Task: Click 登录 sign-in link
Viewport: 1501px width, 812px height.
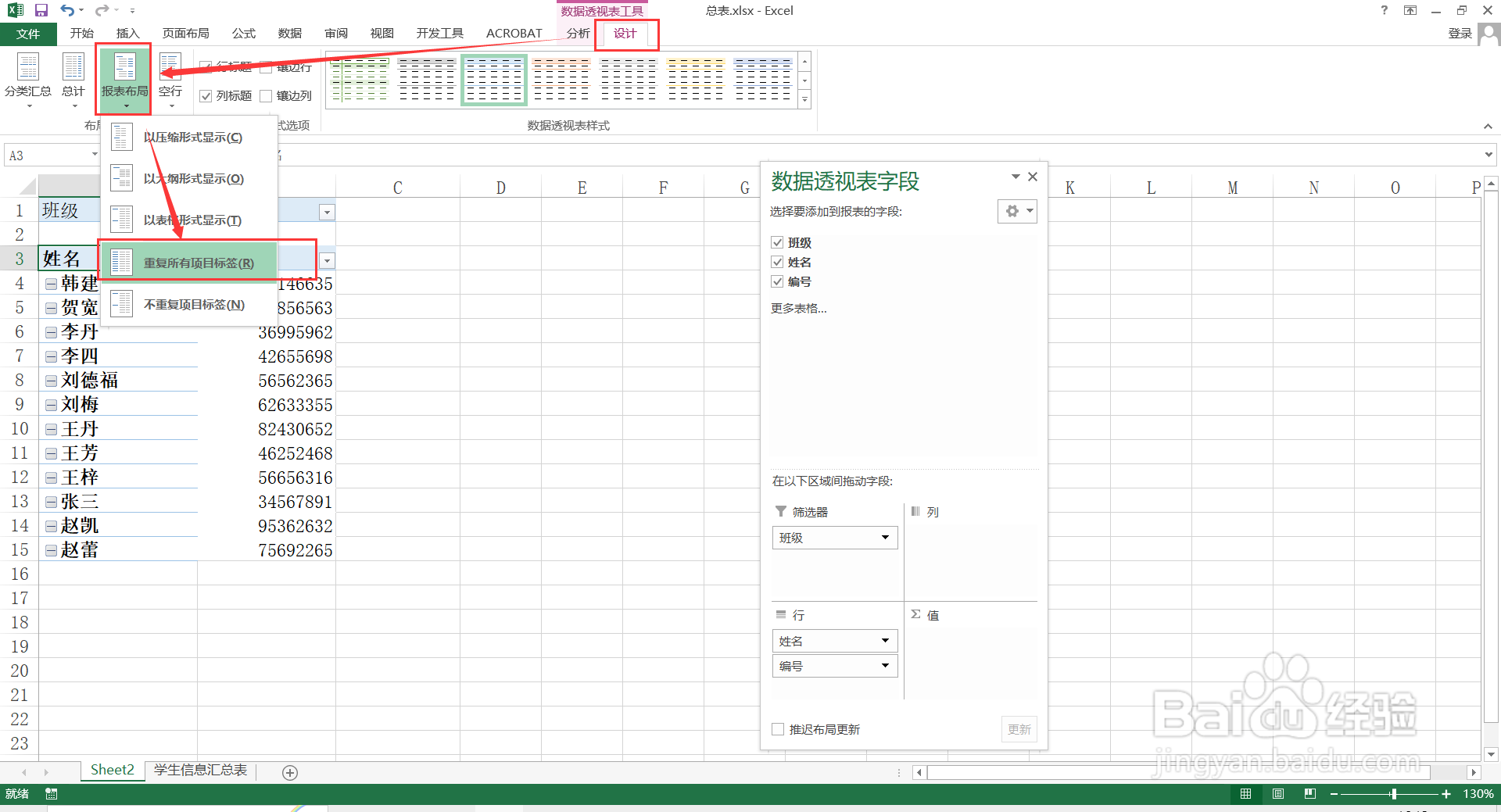Action: click(1460, 34)
